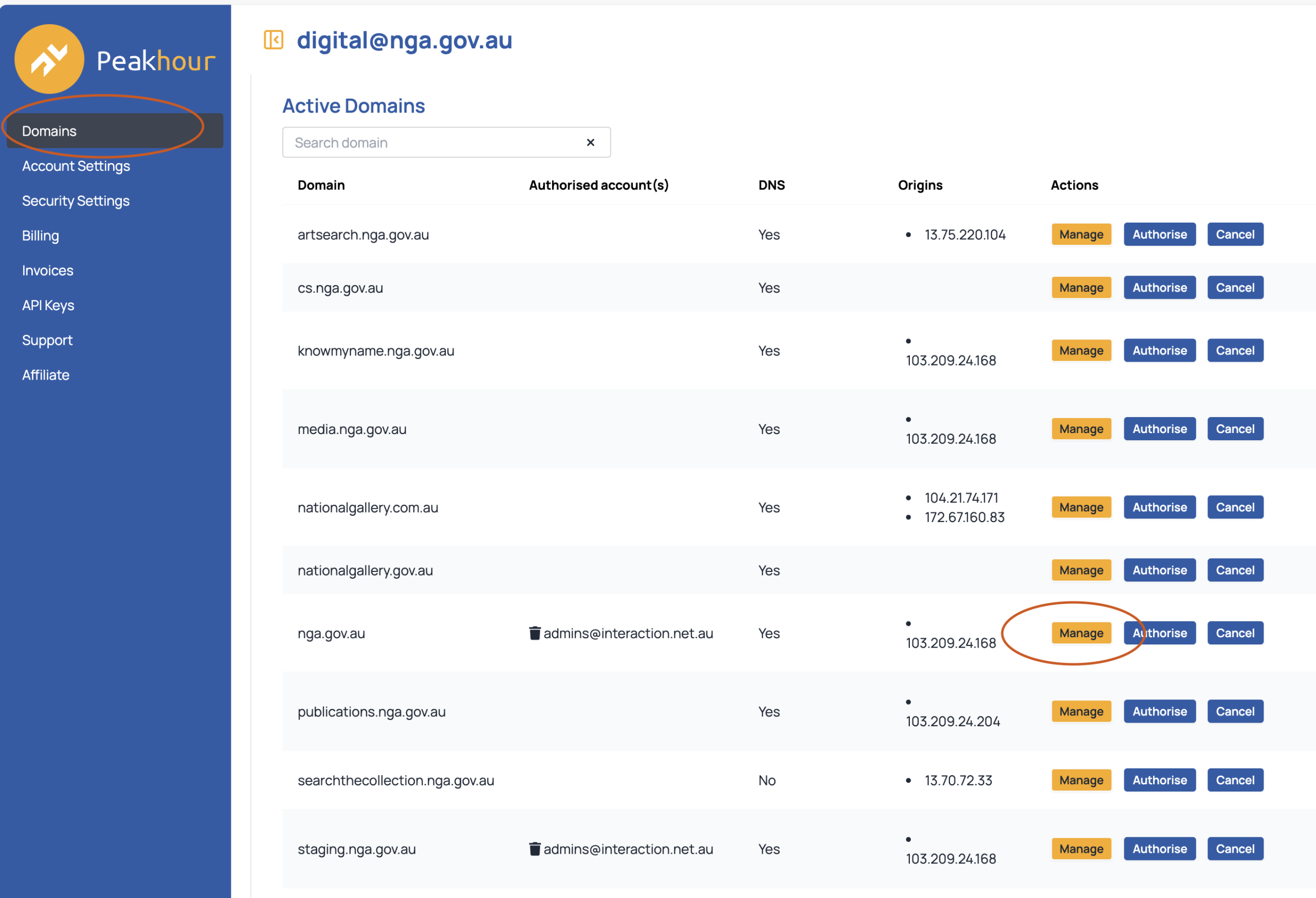
Task: View Invoices section
Action: pos(48,270)
